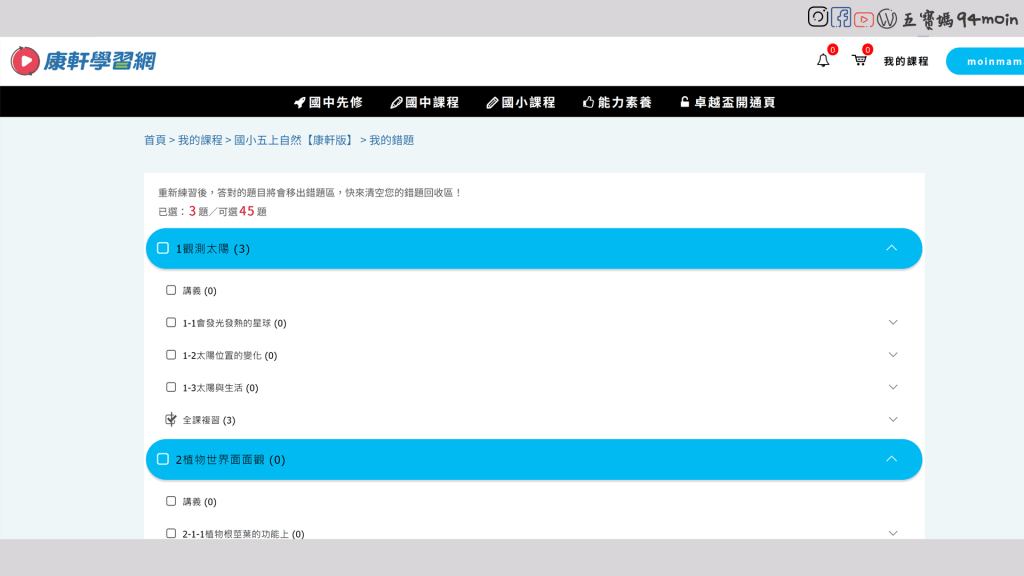Check the 1觀測太陽 (3) chapter checkbox
This screenshot has width=1024, height=576.
[x=163, y=248]
